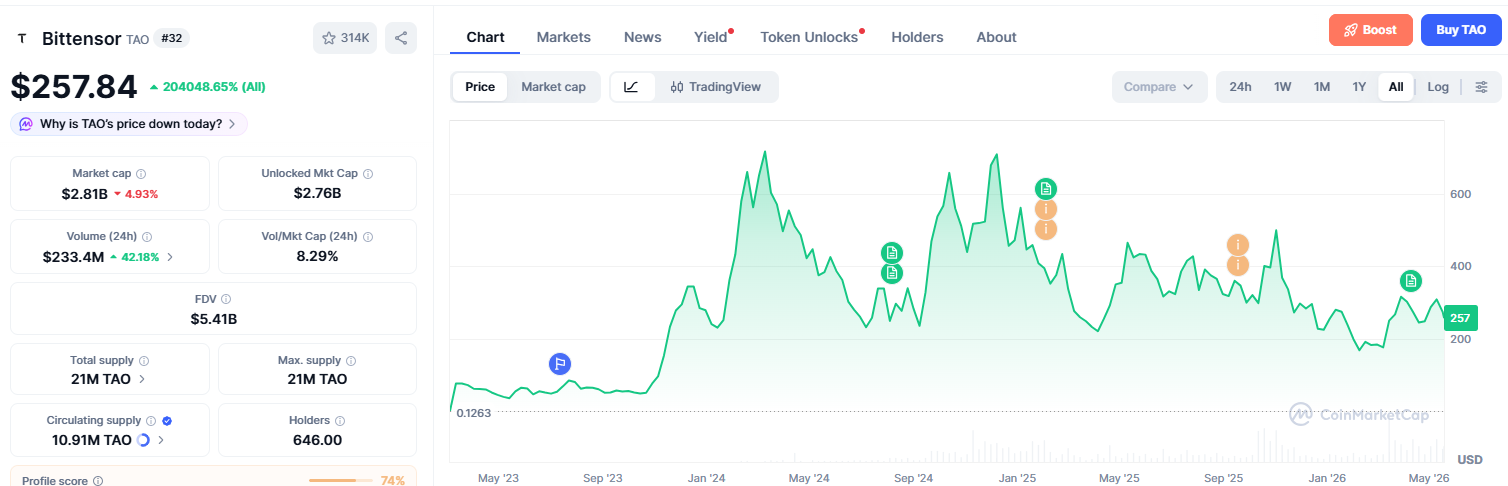
Task: Click the Profile score progress bar
Action: pos(341,481)
